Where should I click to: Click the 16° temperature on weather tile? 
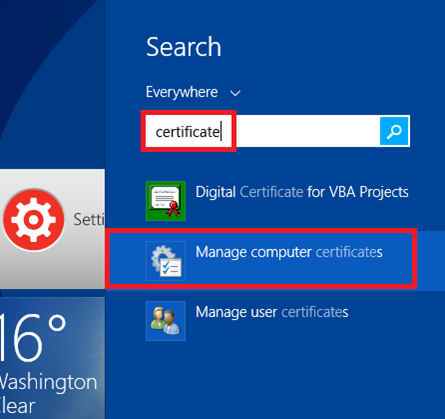(x=33, y=337)
